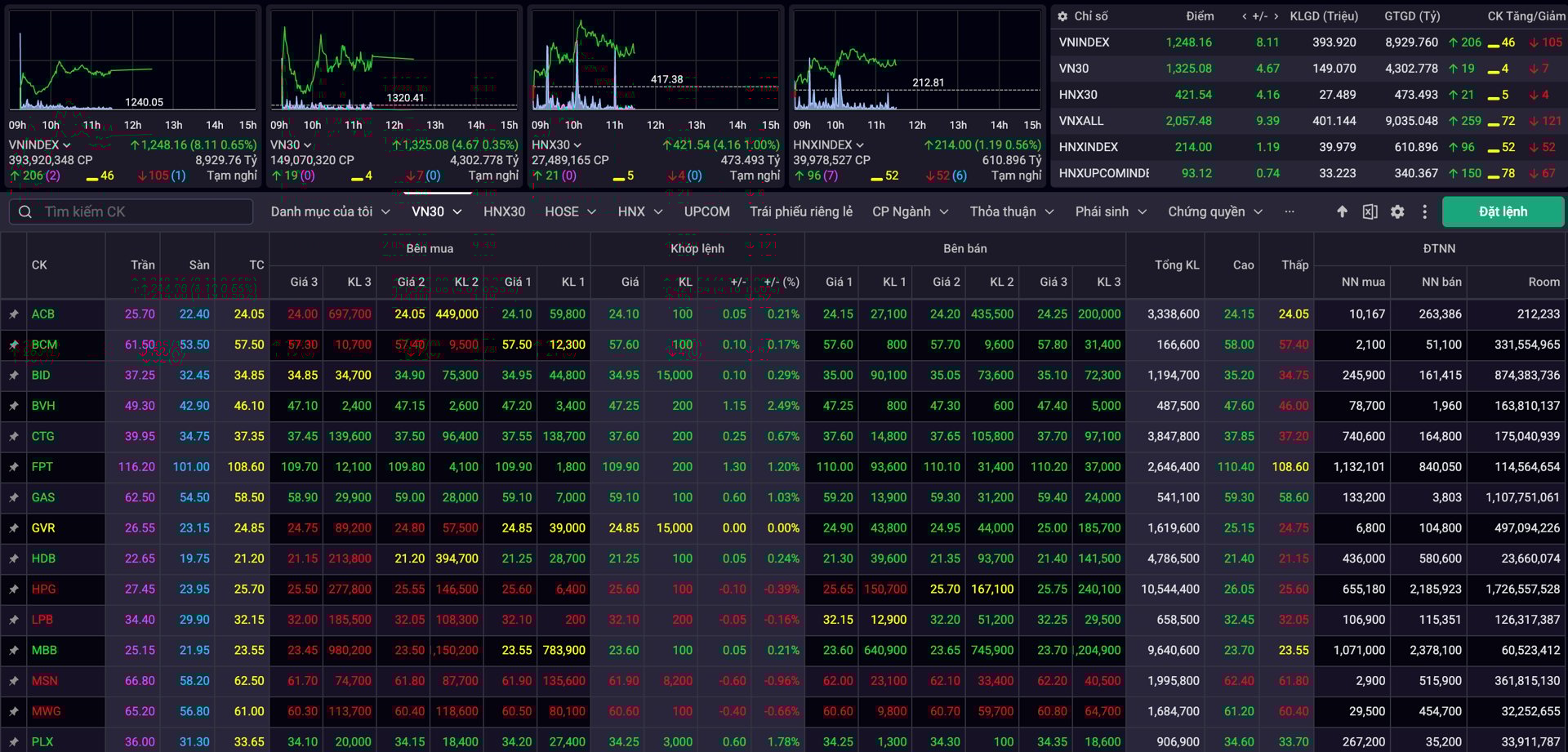
Task: Export the price board to Excel
Action: pos(1369,211)
